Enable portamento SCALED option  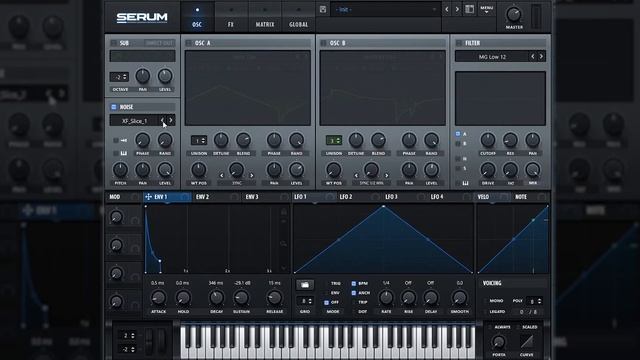coord(519,327)
